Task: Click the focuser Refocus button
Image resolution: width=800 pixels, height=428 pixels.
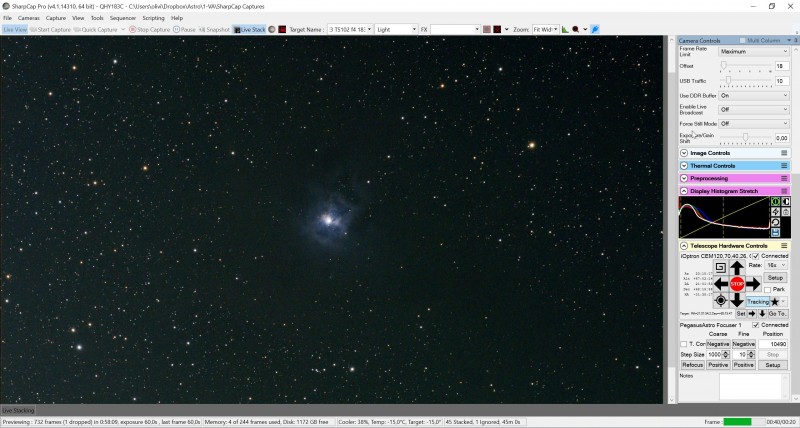Action: click(692, 365)
